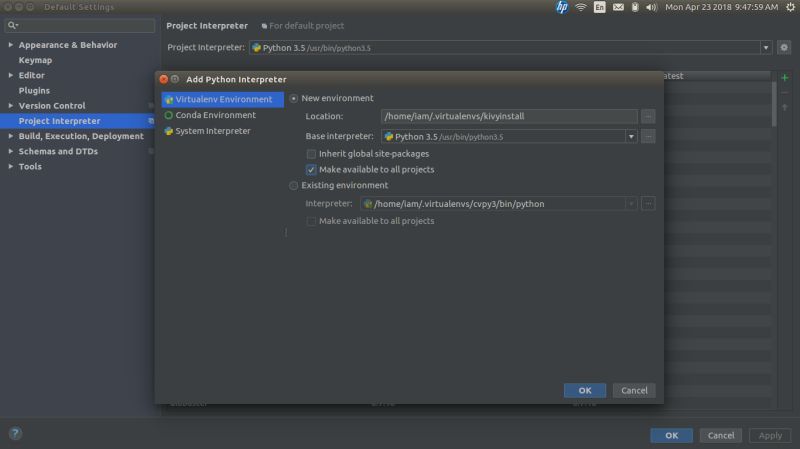Click the Python icon in Base interpreter field
Image resolution: width=800 pixels, height=449 pixels.
click(x=389, y=137)
